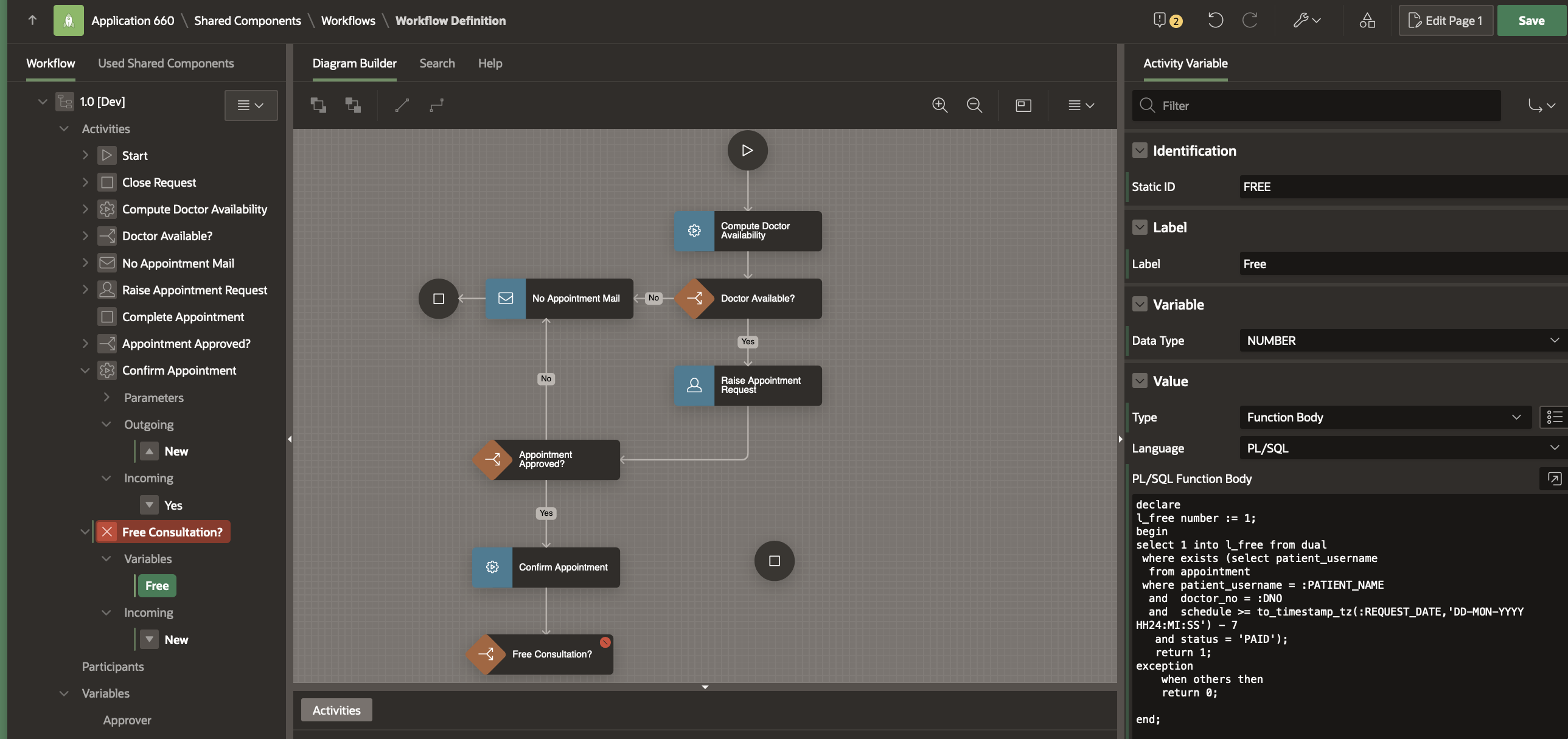
Task: Select the straight connection line tool
Action: coord(402,105)
